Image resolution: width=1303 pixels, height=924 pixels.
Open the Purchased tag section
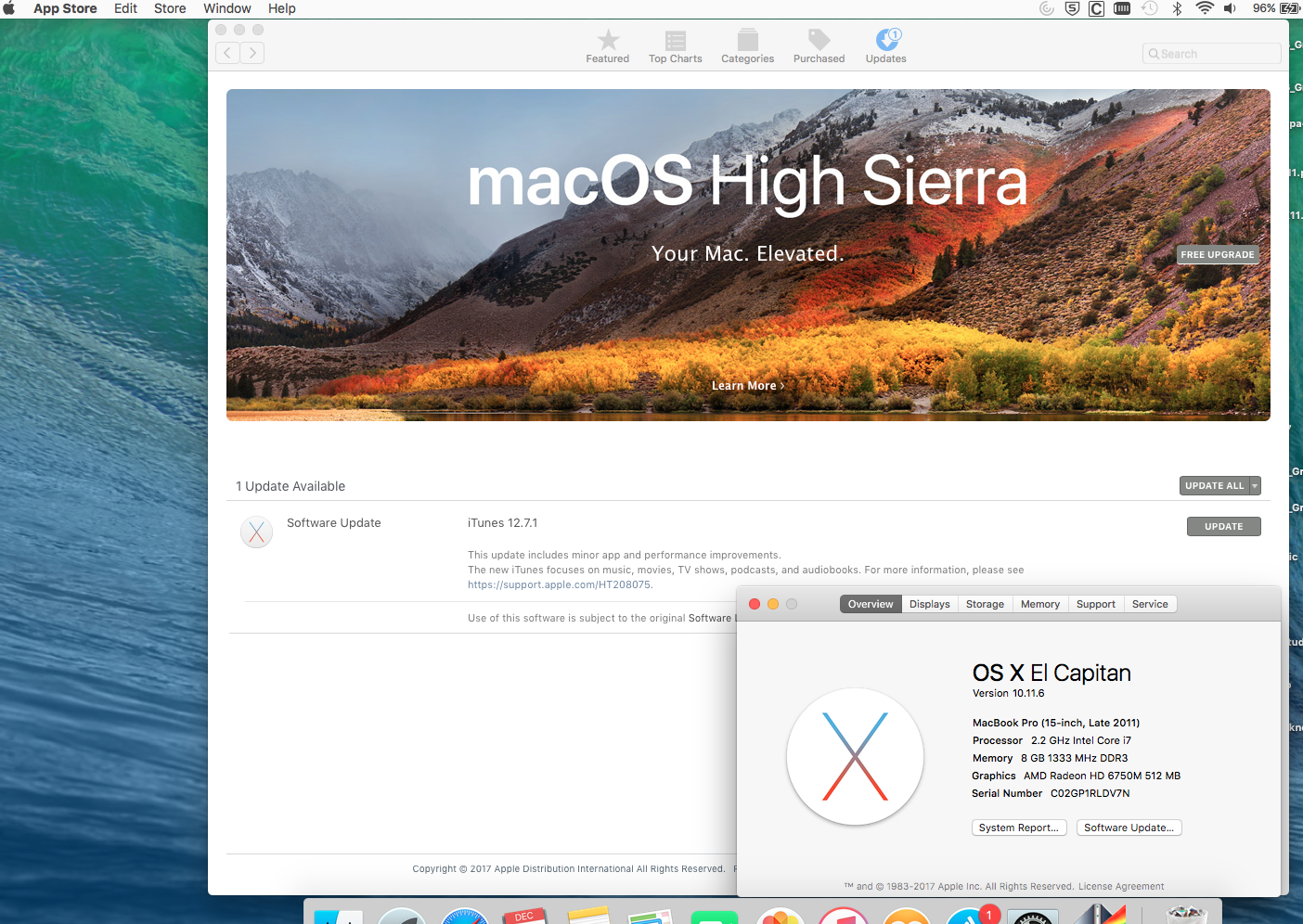pyautogui.click(x=819, y=46)
